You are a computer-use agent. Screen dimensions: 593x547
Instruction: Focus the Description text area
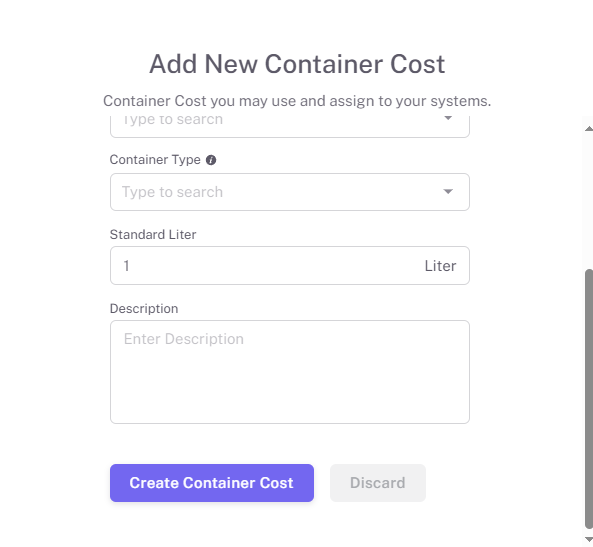[290, 372]
